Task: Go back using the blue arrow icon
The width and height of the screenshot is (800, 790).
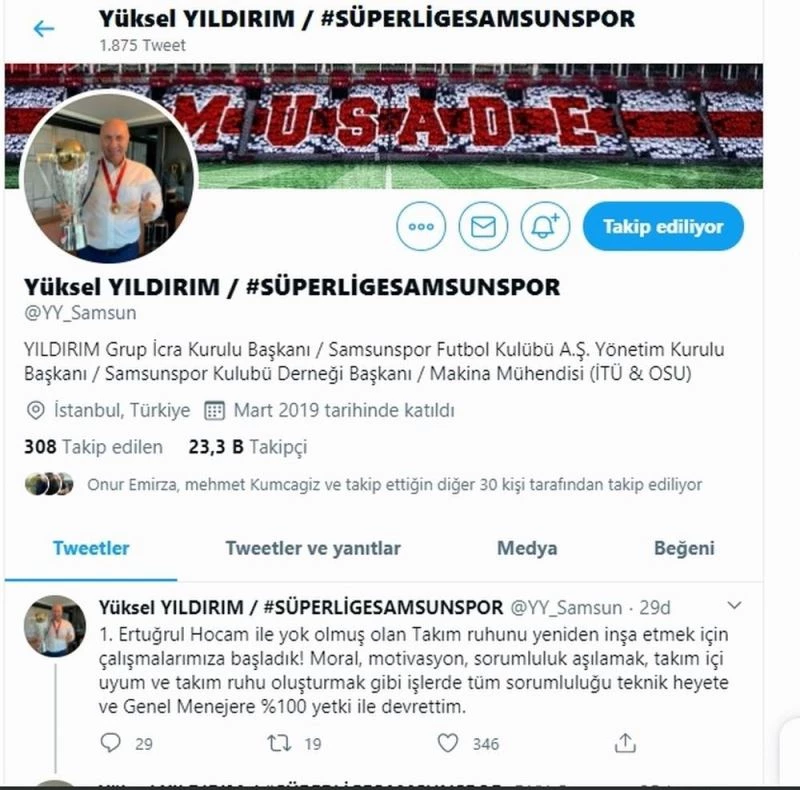Action: (x=43, y=29)
